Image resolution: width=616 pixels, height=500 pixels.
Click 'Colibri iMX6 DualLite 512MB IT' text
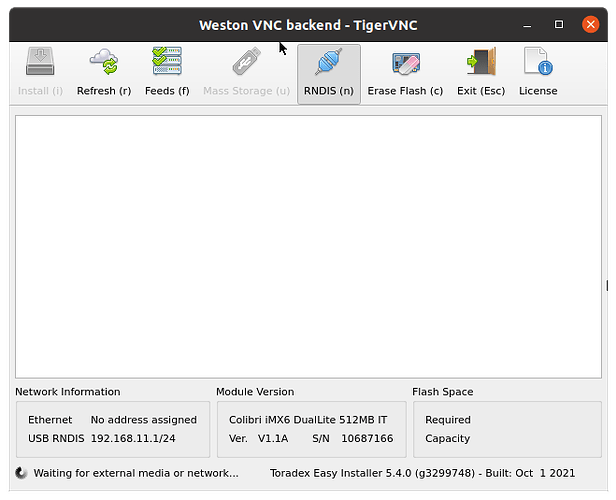click(308, 420)
